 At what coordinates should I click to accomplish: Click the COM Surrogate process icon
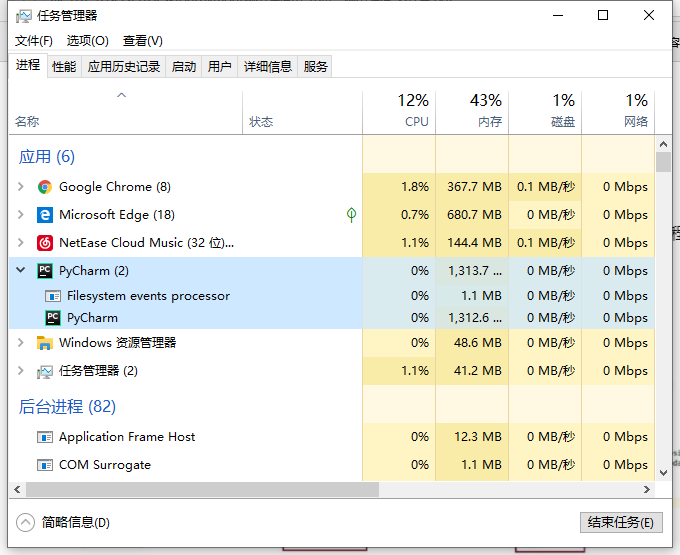45,465
